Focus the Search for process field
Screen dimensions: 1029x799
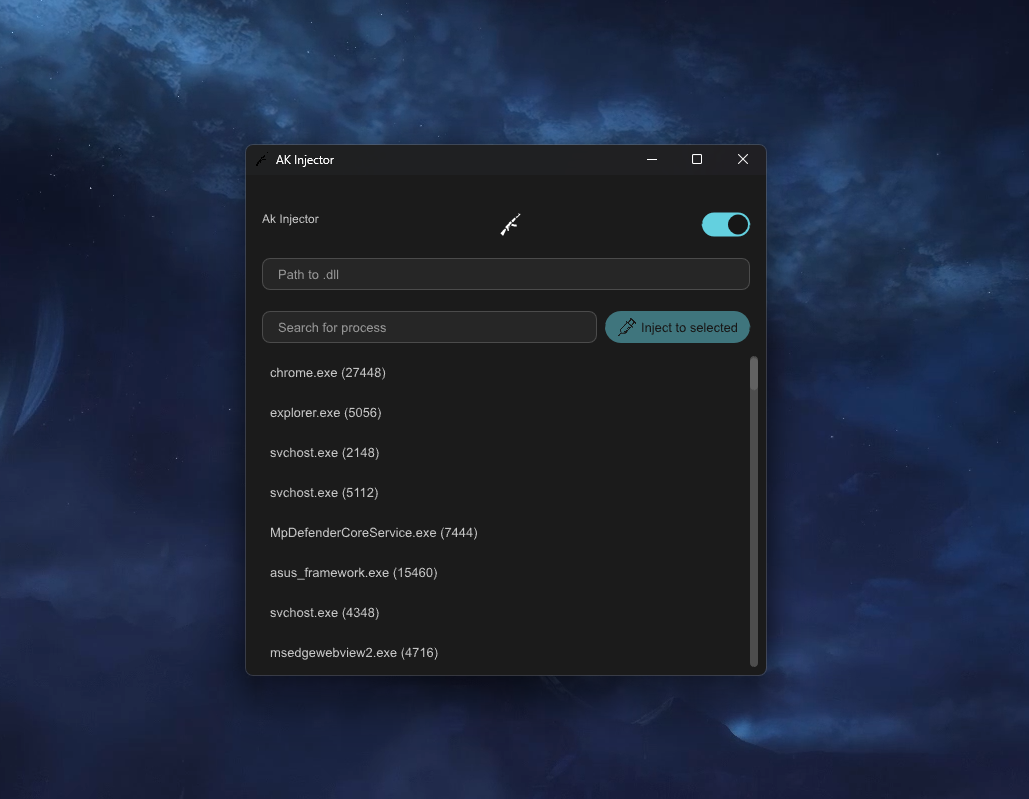coord(428,327)
